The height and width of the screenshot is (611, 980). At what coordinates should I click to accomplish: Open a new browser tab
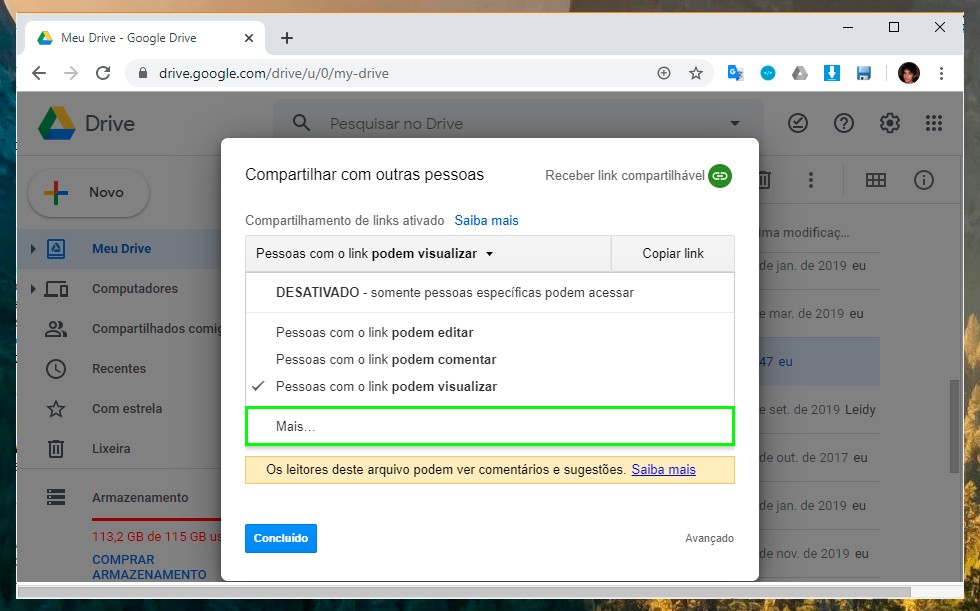(x=287, y=38)
